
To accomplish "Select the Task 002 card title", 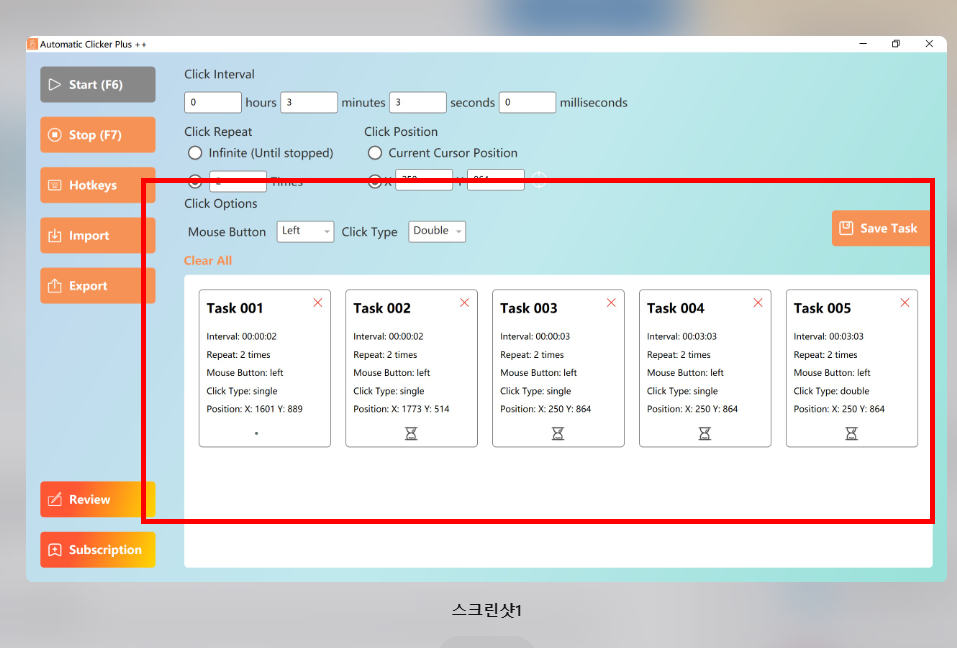I will (x=382, y=308).
